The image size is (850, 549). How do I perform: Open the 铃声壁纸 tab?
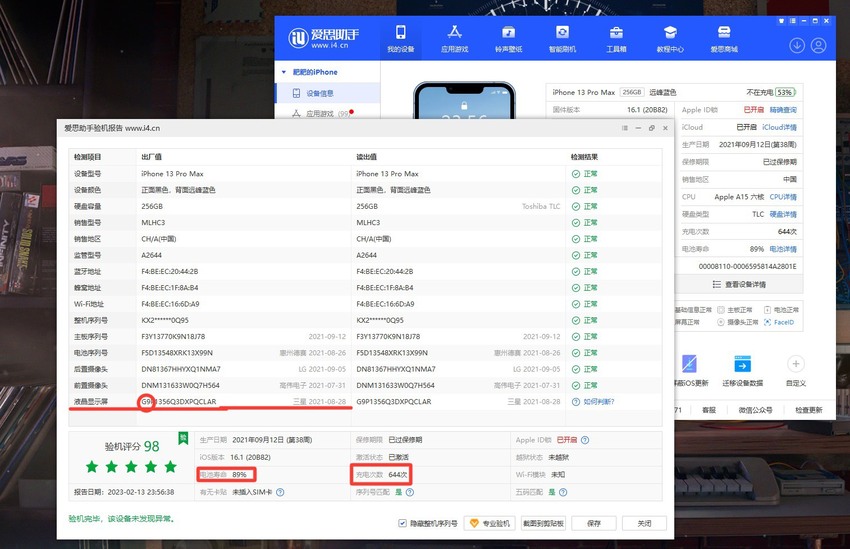tap(508, 39)
